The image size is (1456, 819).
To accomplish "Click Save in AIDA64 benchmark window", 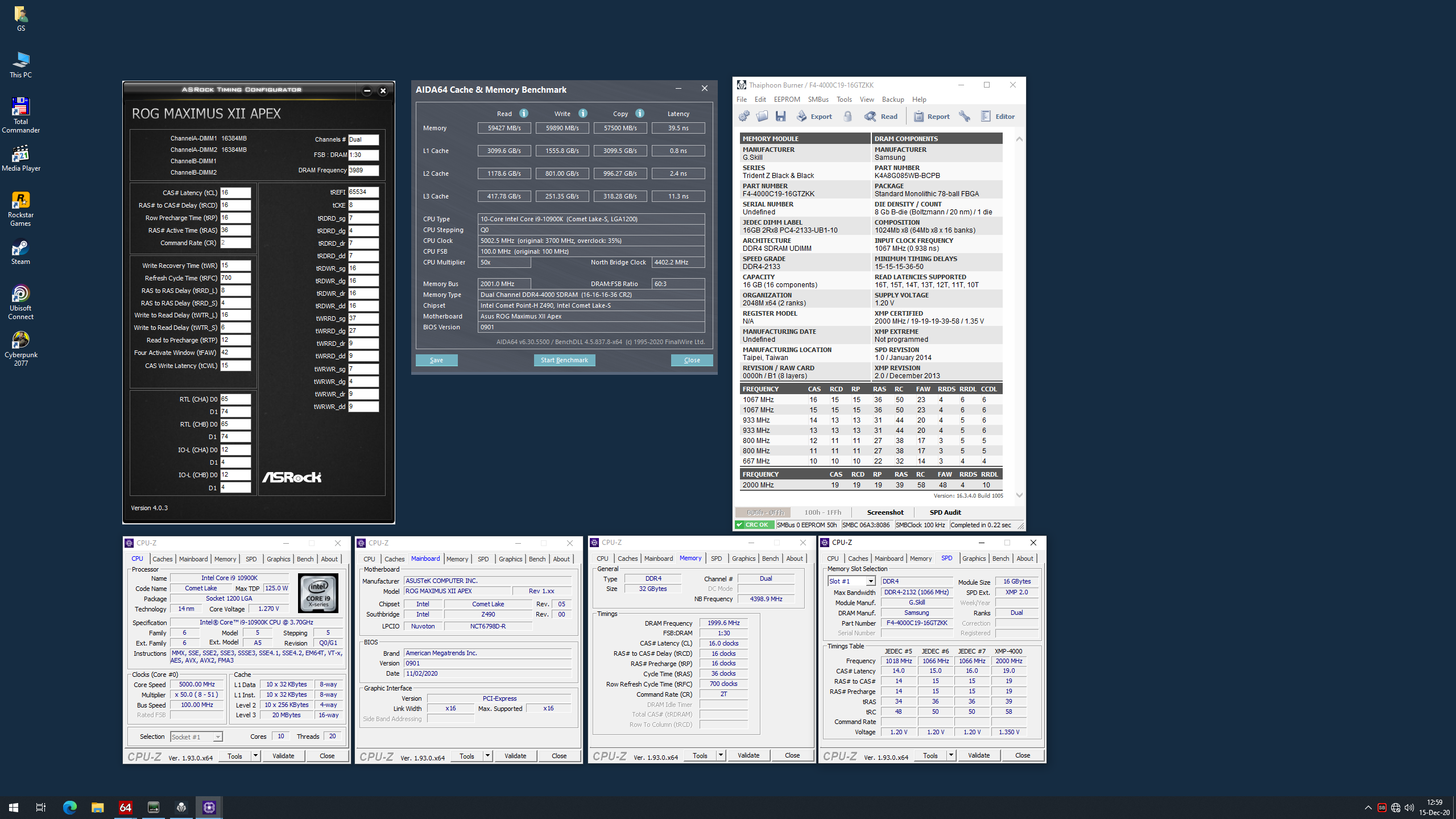I will (436, 360).
